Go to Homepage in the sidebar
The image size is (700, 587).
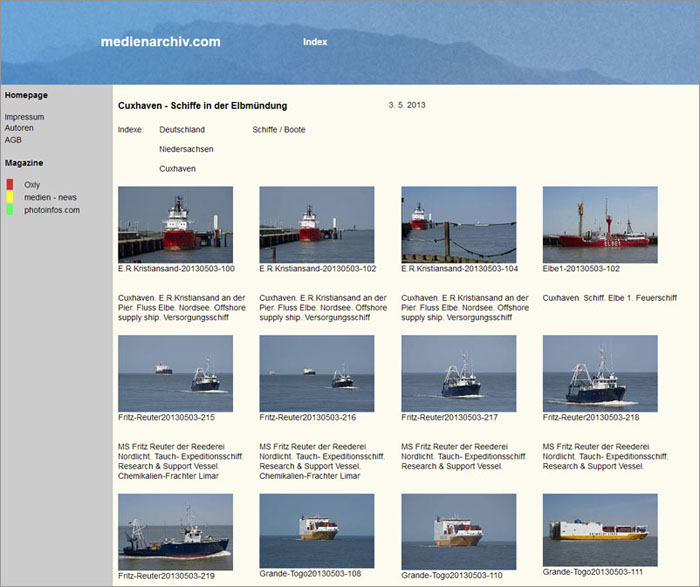(x=26, y=95)
